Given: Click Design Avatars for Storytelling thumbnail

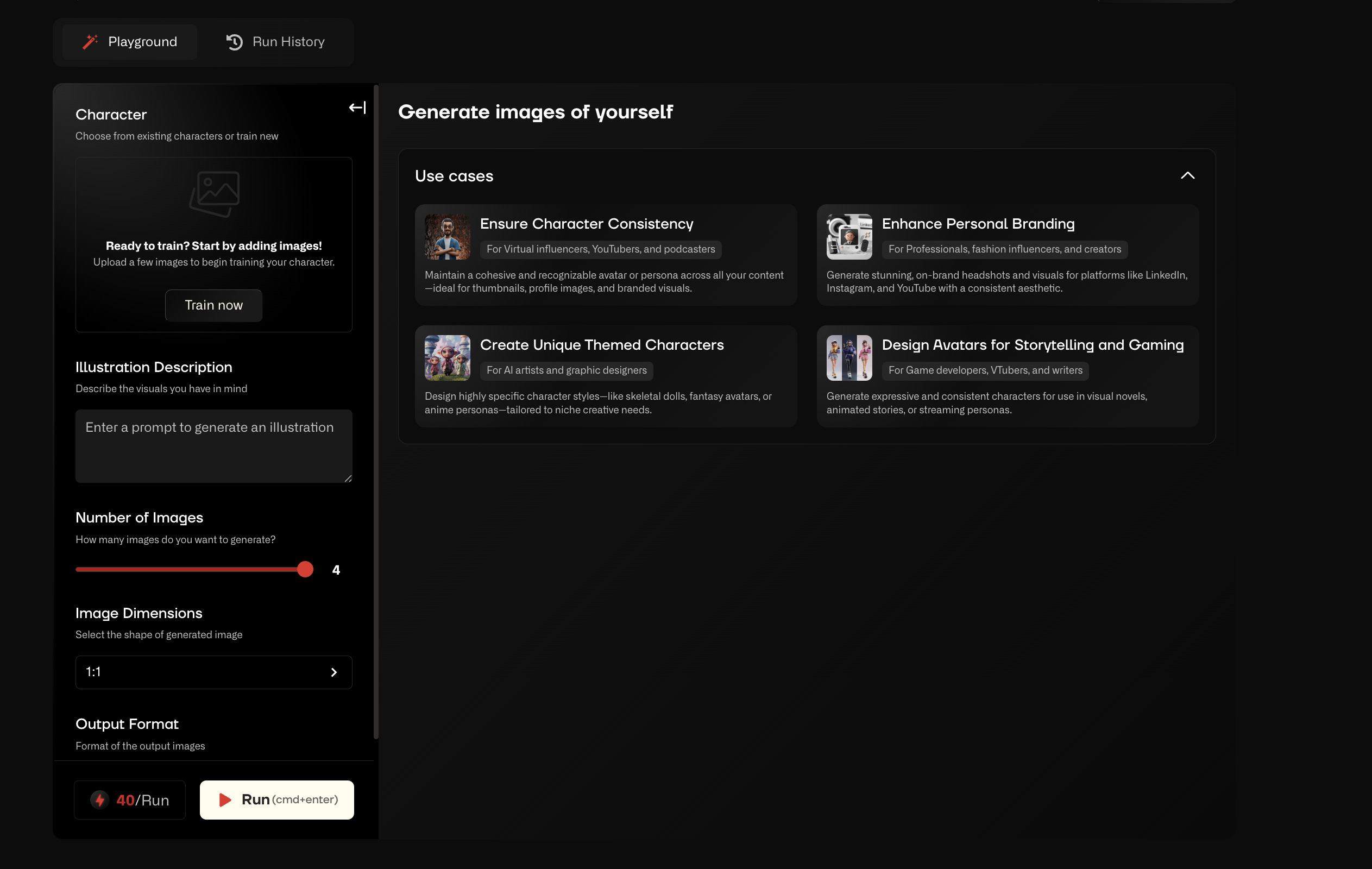Looking at the screenshot, I should coord(849,358).
